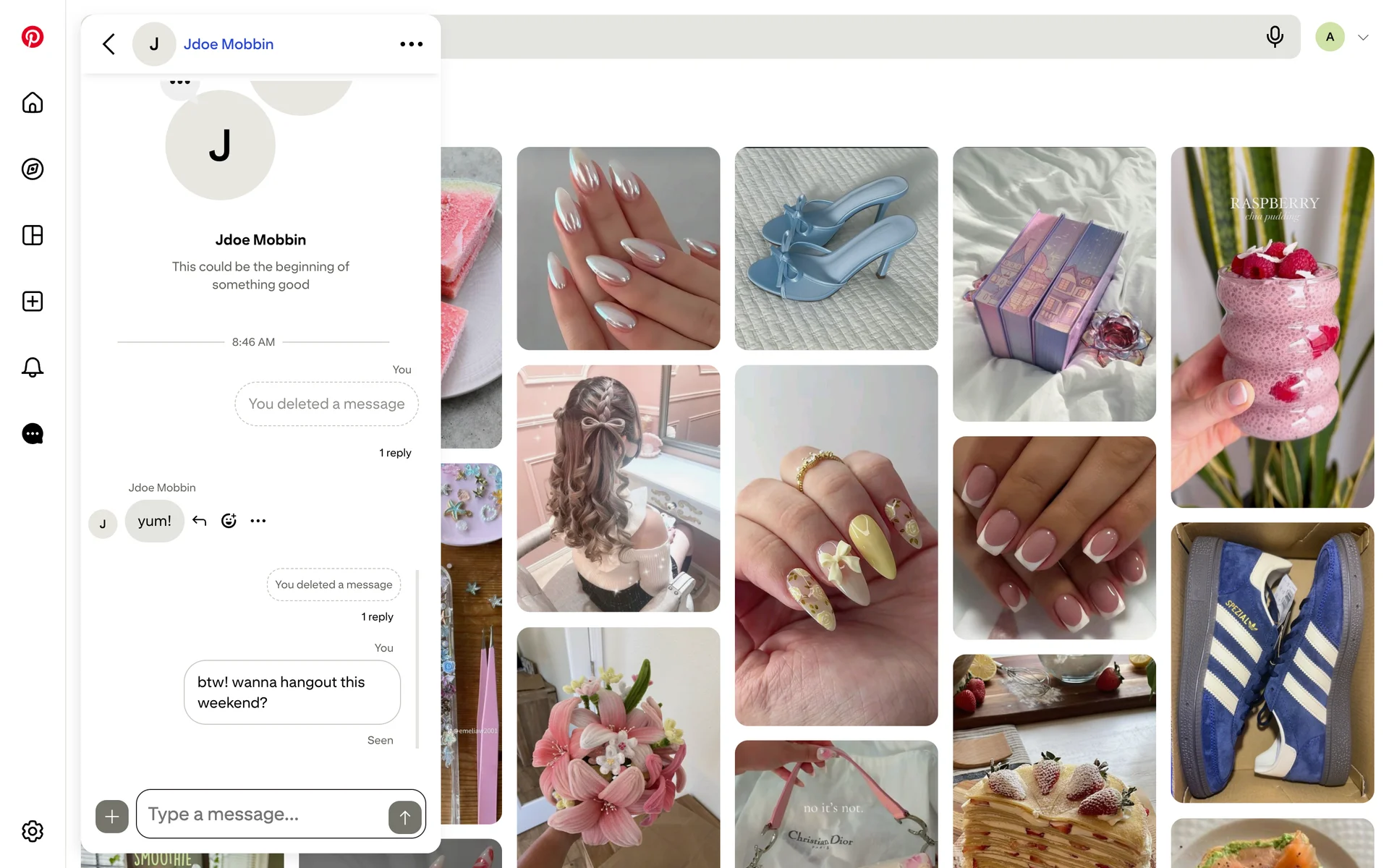
Task: Open the Messages chat bubble icon
Action: click(33, 434)
